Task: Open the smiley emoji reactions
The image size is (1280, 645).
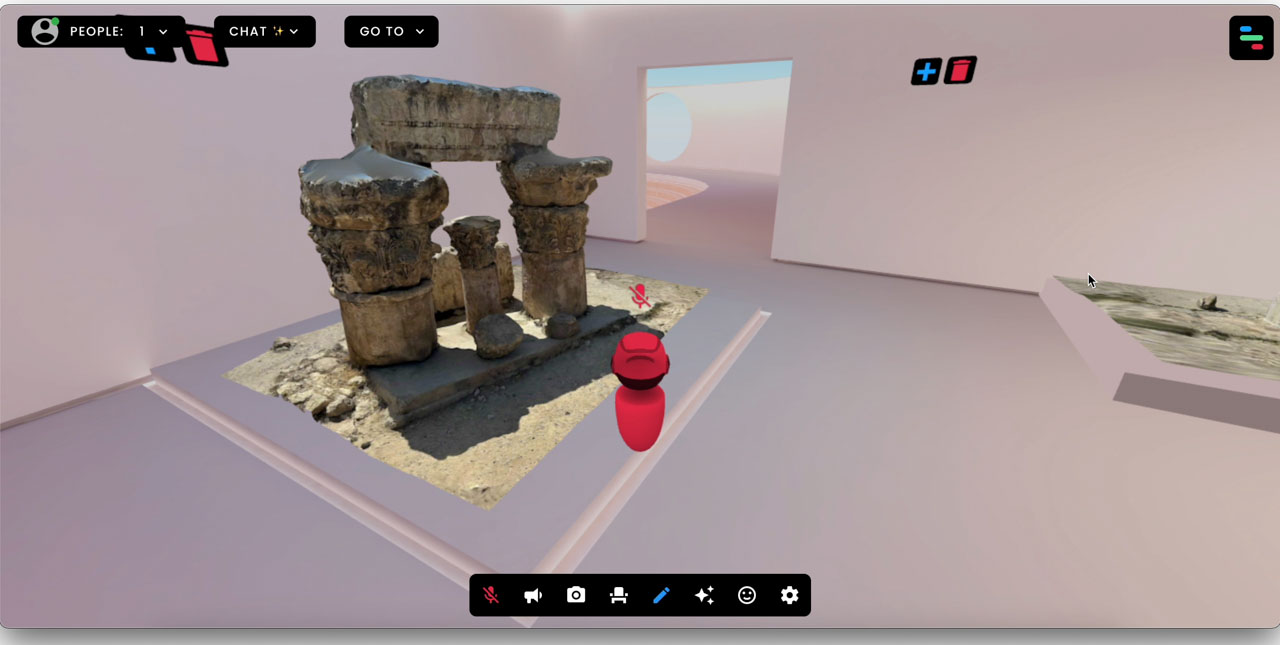Action: pyautogui.click(x=747, y=595)
